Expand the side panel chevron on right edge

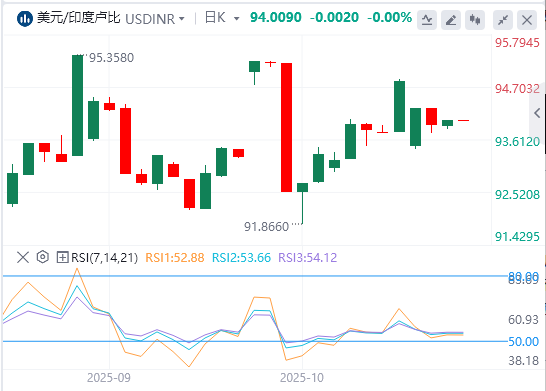point(537,113)
